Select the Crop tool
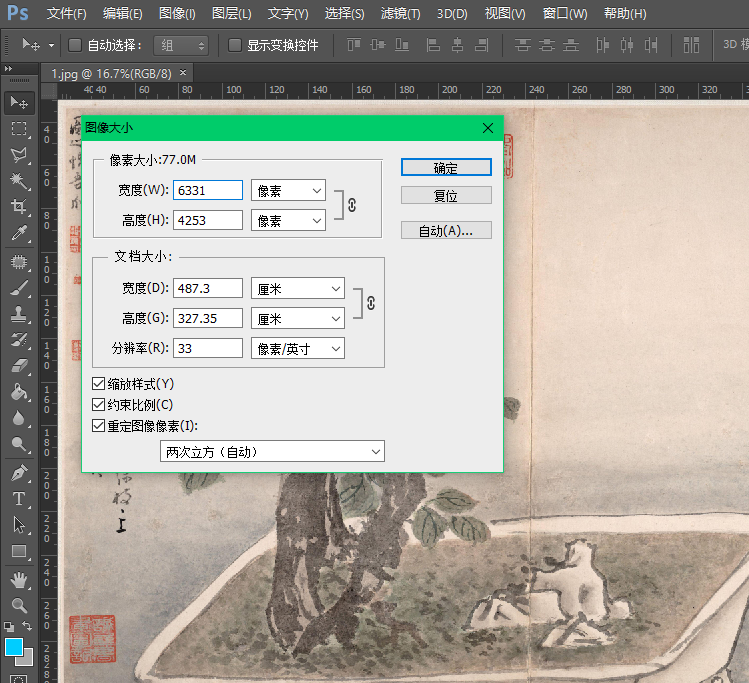This screenshot has height=683, width=749. pyautogui.click(x=19, y=206)
